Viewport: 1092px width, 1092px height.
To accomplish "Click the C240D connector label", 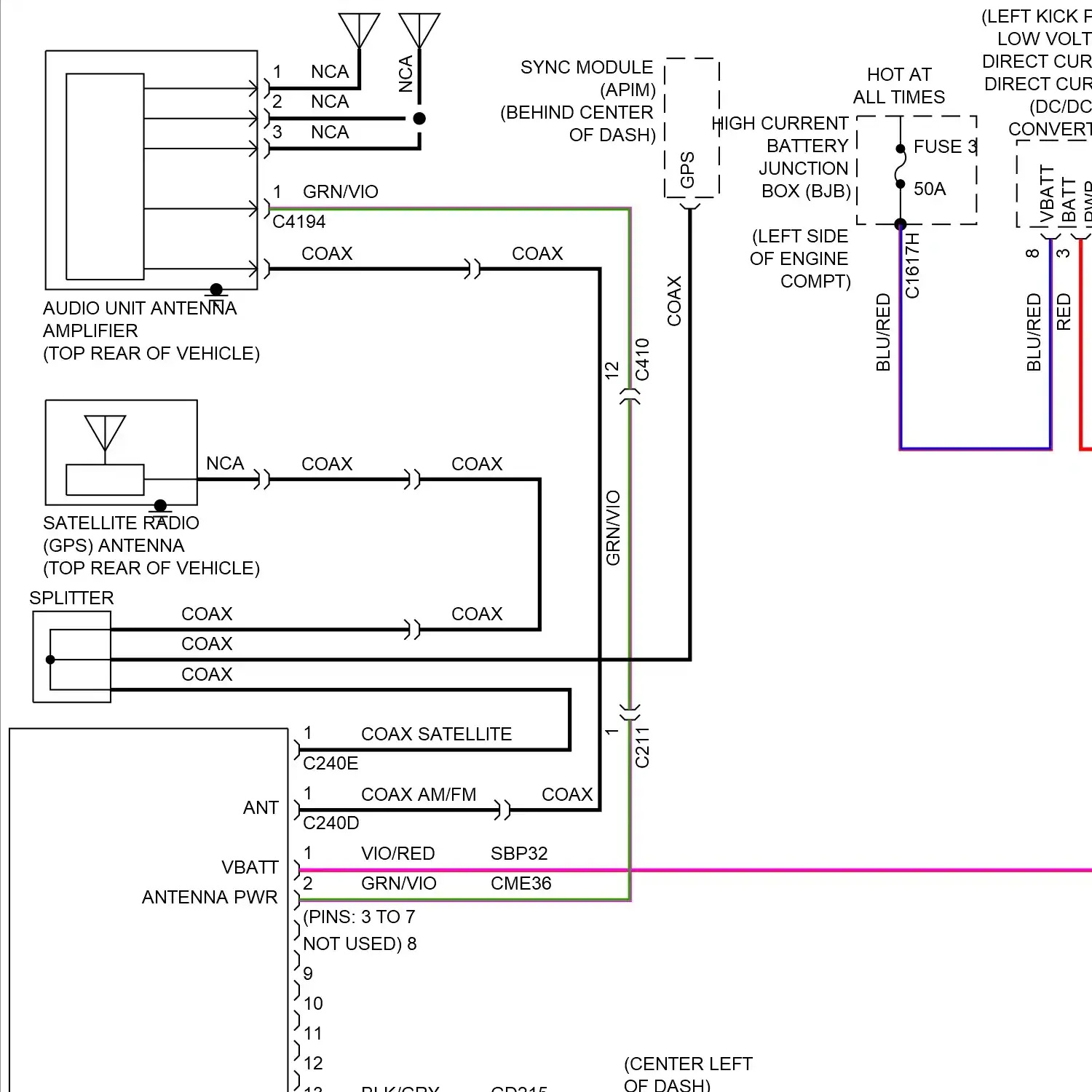I will coord(331,823).
